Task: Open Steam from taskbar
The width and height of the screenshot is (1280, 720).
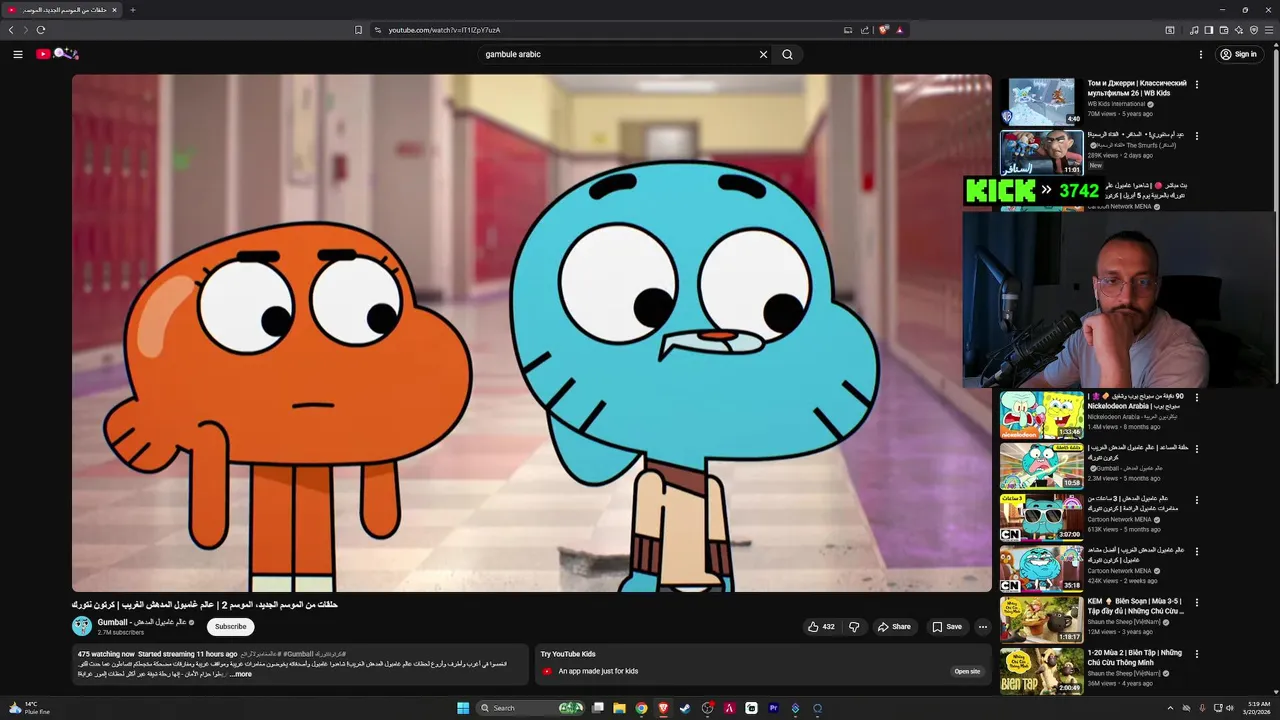Action: click(x=685, y=708)
